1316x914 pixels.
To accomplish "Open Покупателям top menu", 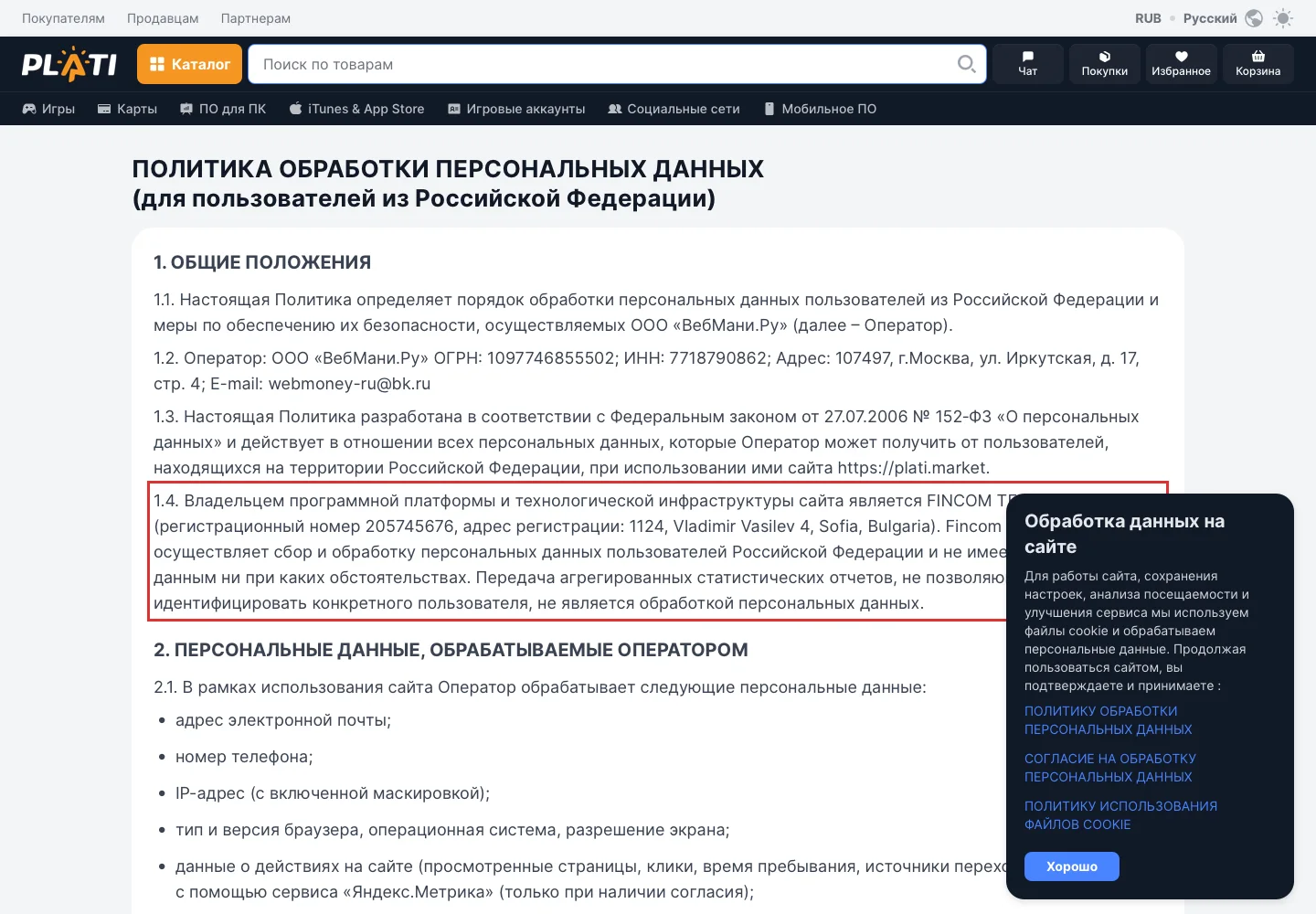I will click(63, 18).
